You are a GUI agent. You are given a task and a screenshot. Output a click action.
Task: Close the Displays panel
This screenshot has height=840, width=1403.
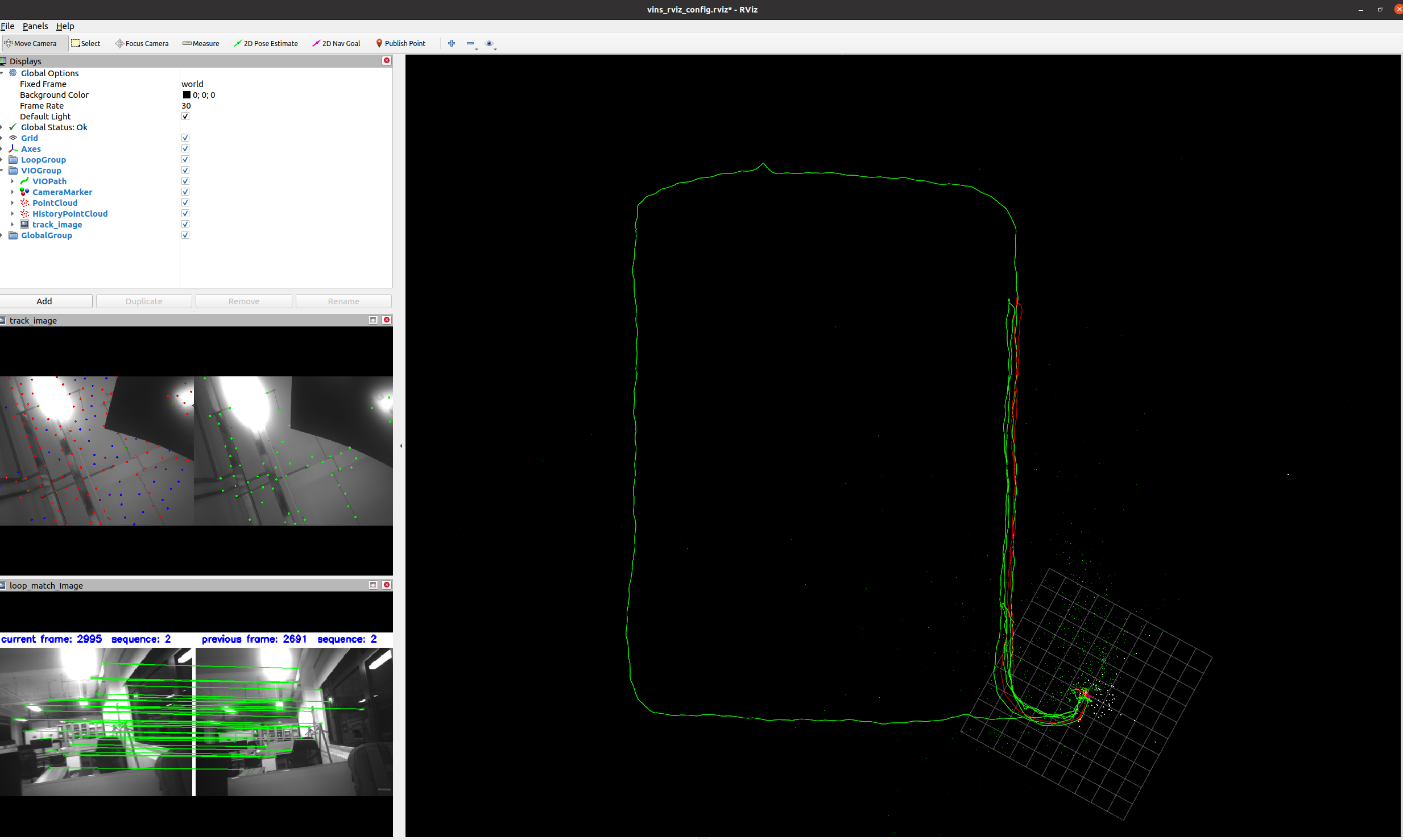387,60
